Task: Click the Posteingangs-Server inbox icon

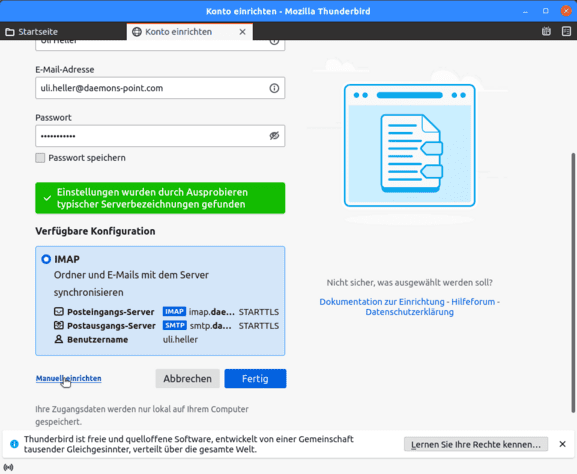Action: pos(59,312)
